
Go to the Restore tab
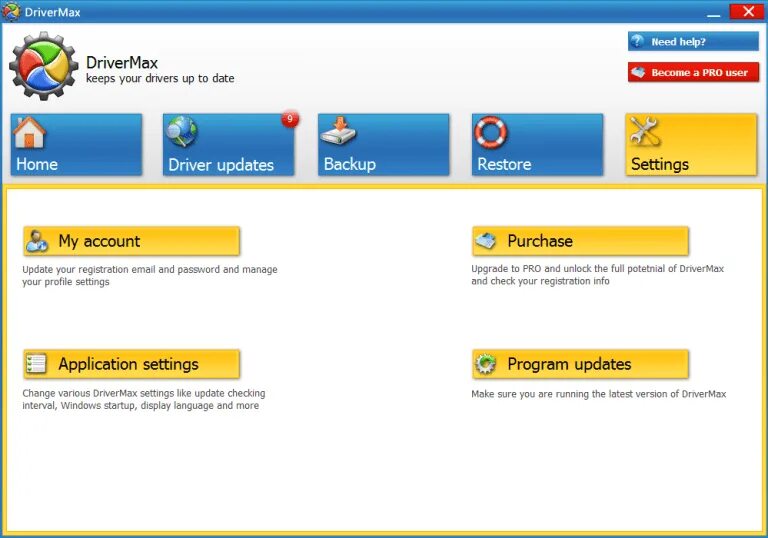coord(537,145)
